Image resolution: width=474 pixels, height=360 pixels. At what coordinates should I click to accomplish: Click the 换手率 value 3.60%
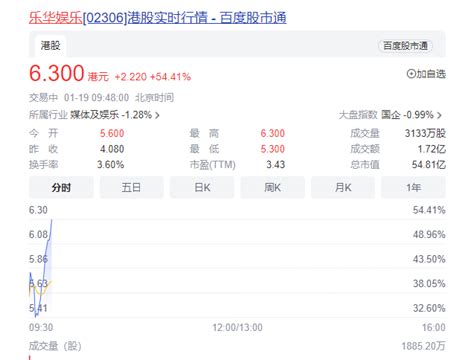click(x=111, y=164)
